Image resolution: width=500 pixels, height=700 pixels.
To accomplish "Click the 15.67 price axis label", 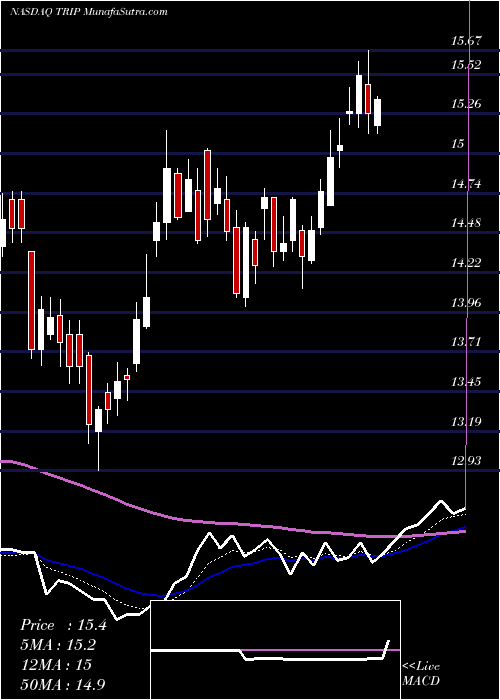I will point(466,41).
